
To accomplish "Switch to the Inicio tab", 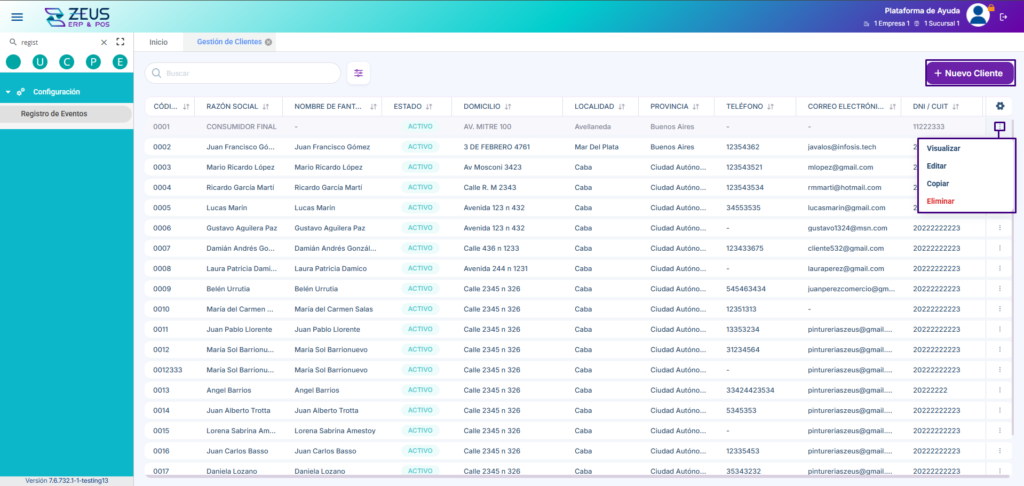I will coord(159,42).
